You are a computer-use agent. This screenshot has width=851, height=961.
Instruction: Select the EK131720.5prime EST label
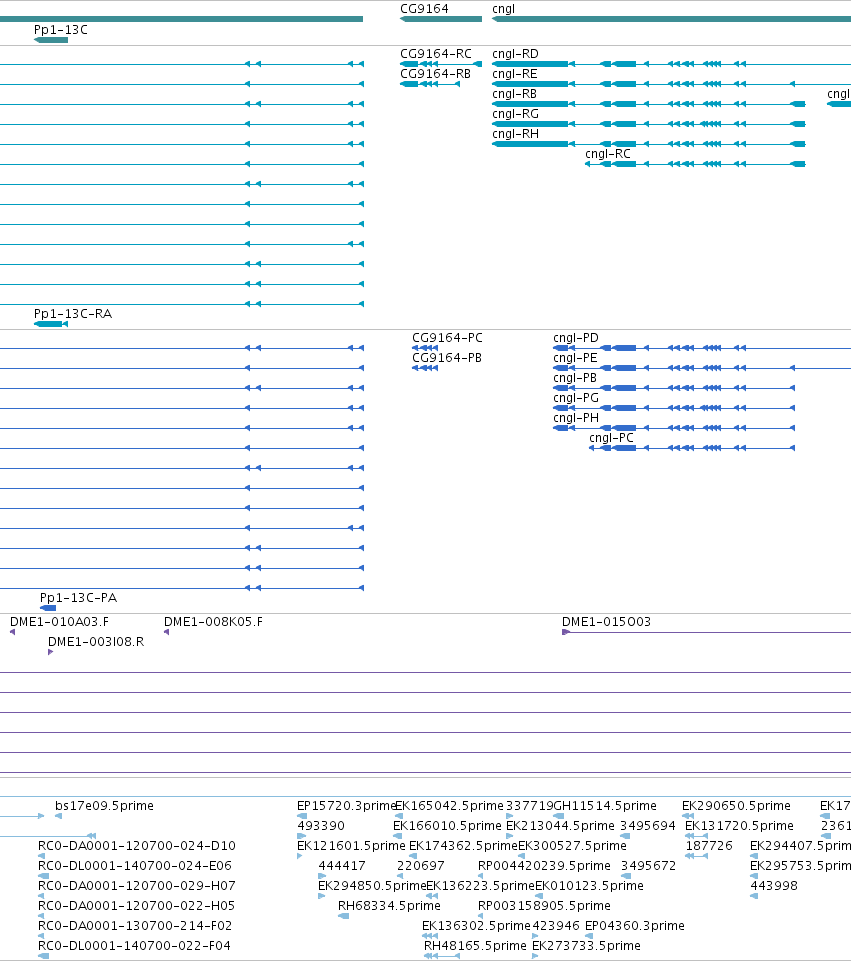pos(739,826)
